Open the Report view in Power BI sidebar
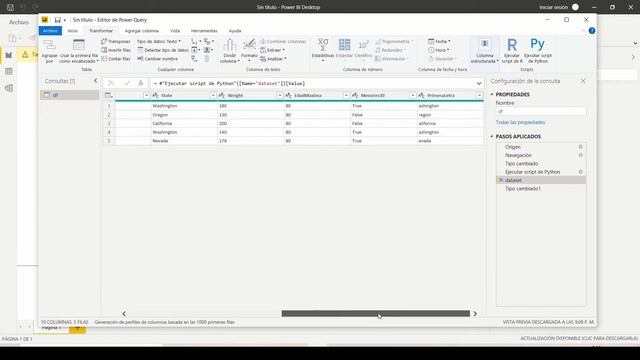 click(9, 55)
